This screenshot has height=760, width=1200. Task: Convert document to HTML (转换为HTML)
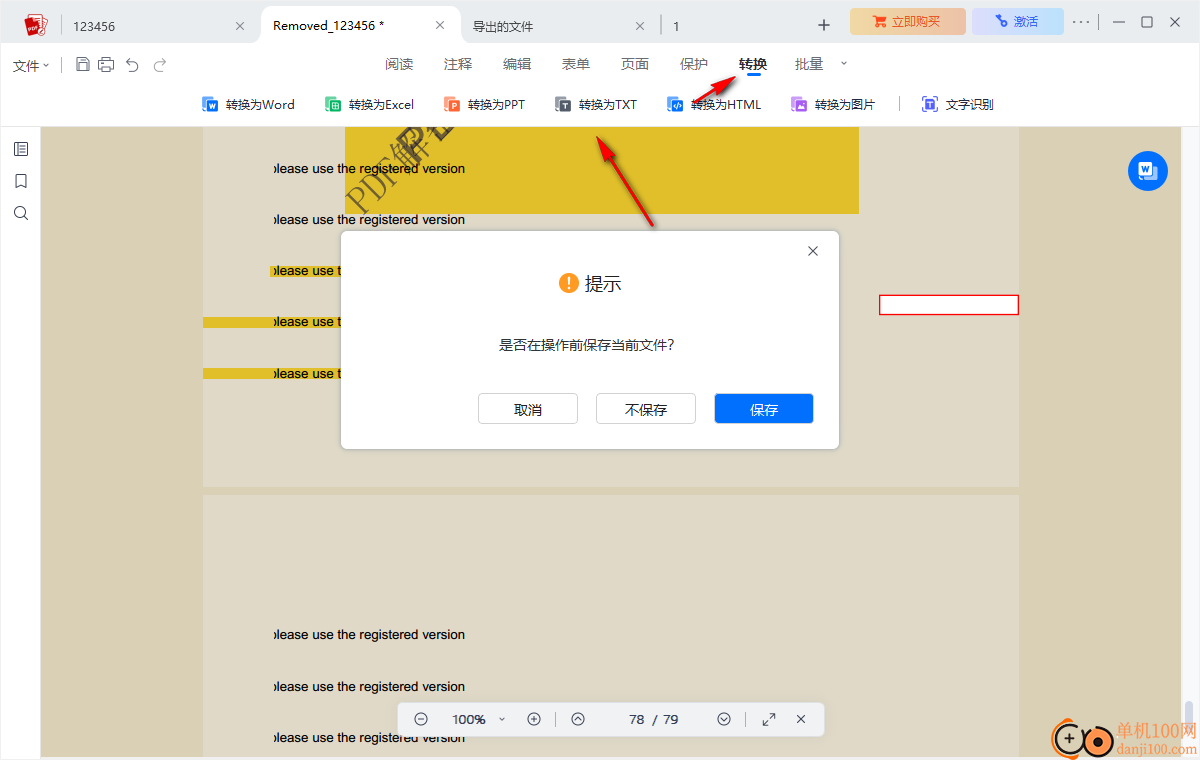coord(714,104)
